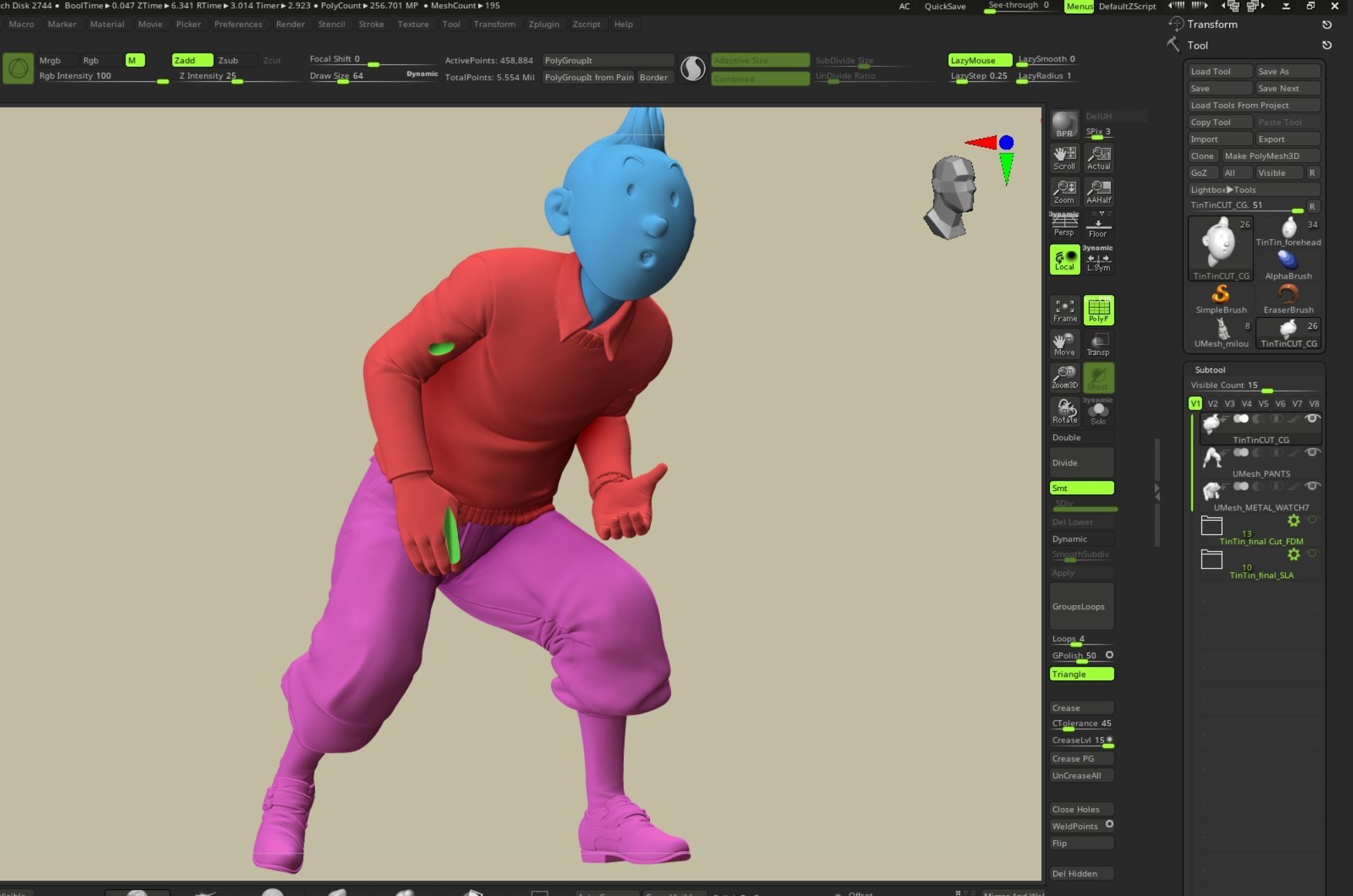Viewport: 1353px width, 896px height.
Task: Hide the UMesh_METAL_WATCH7 subtool eye
Action: coord(1312,486)
